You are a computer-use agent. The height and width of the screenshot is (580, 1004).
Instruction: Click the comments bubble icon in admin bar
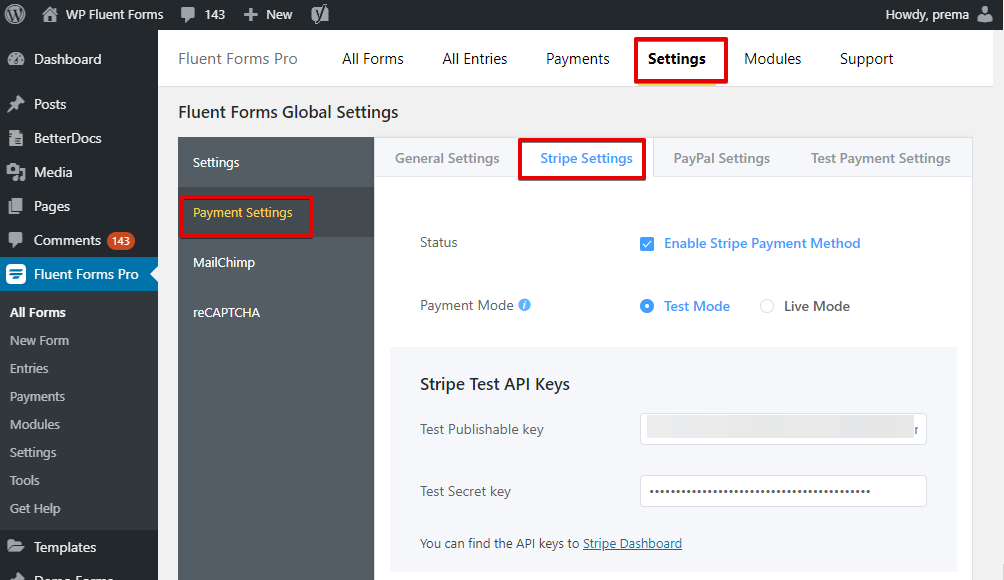pyautogui.click(x=188, y=15)
